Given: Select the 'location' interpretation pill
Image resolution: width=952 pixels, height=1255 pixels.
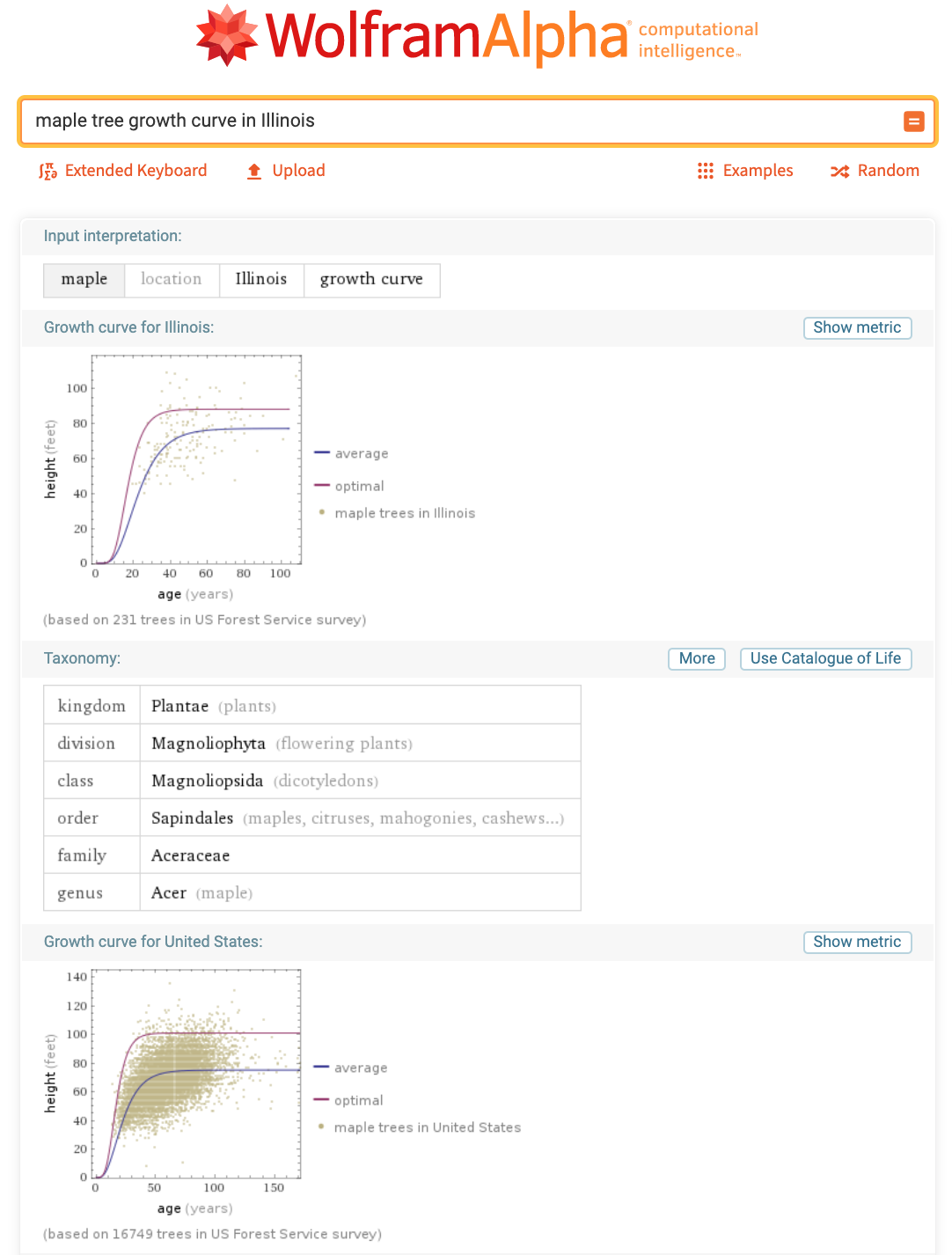Looking at the screenshot, I should pyautogui.click(x=172, y=280).
